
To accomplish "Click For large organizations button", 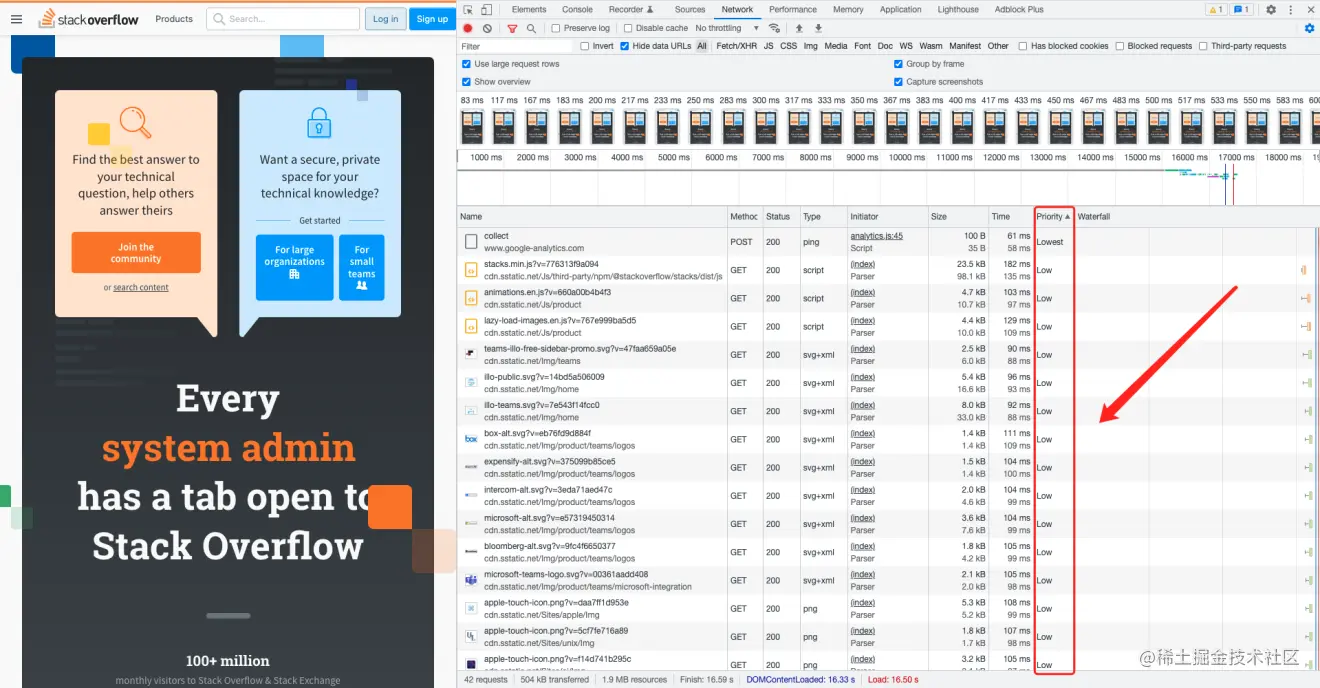I will click(x=294, y=267).
